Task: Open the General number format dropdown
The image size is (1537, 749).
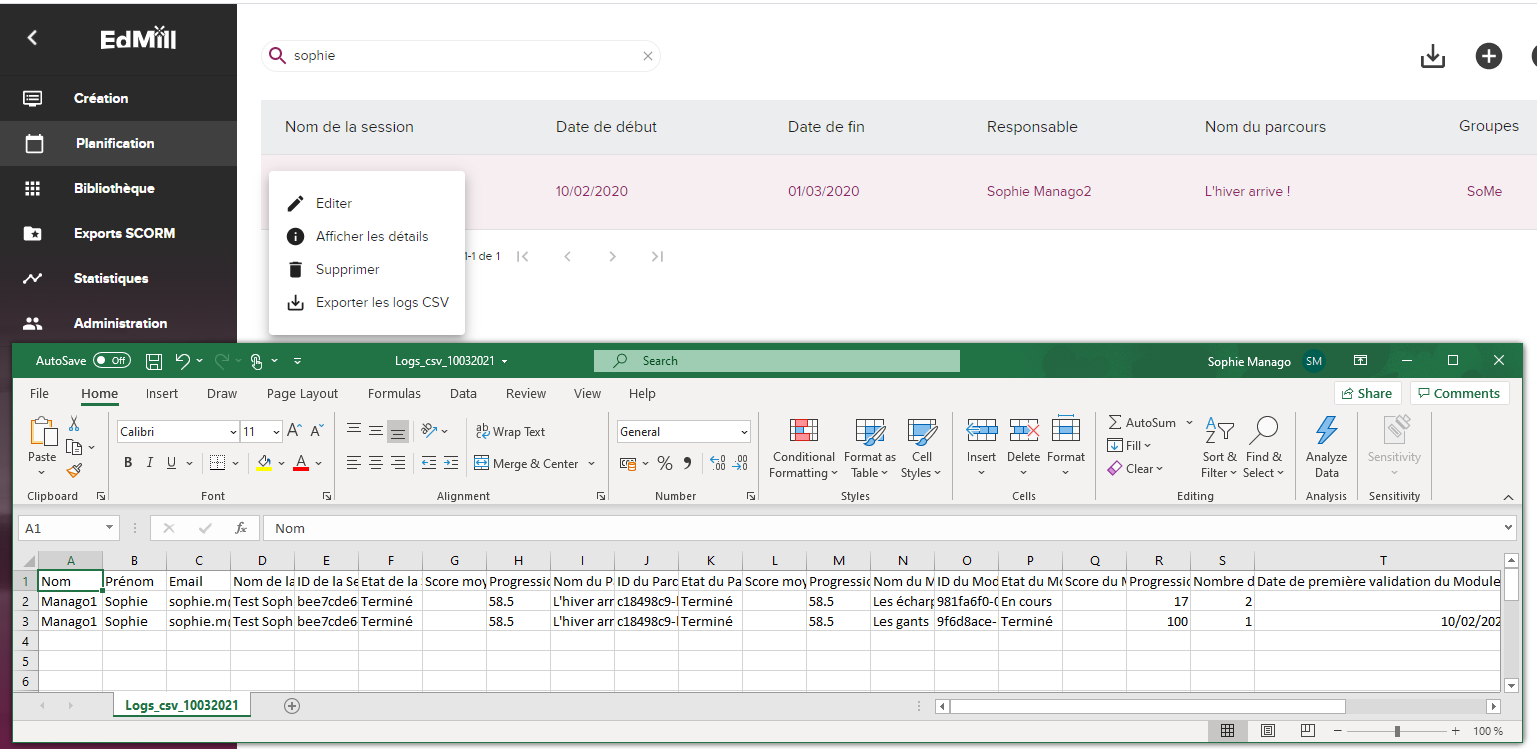Action: coord(744,432)
